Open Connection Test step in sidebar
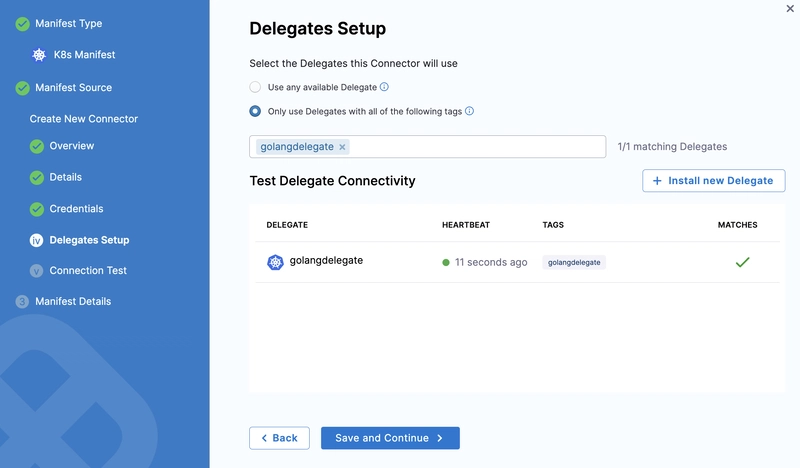Image resolution: width=800 pixels, height=468 pixels. pyautogui.click(x=88, y=270)
